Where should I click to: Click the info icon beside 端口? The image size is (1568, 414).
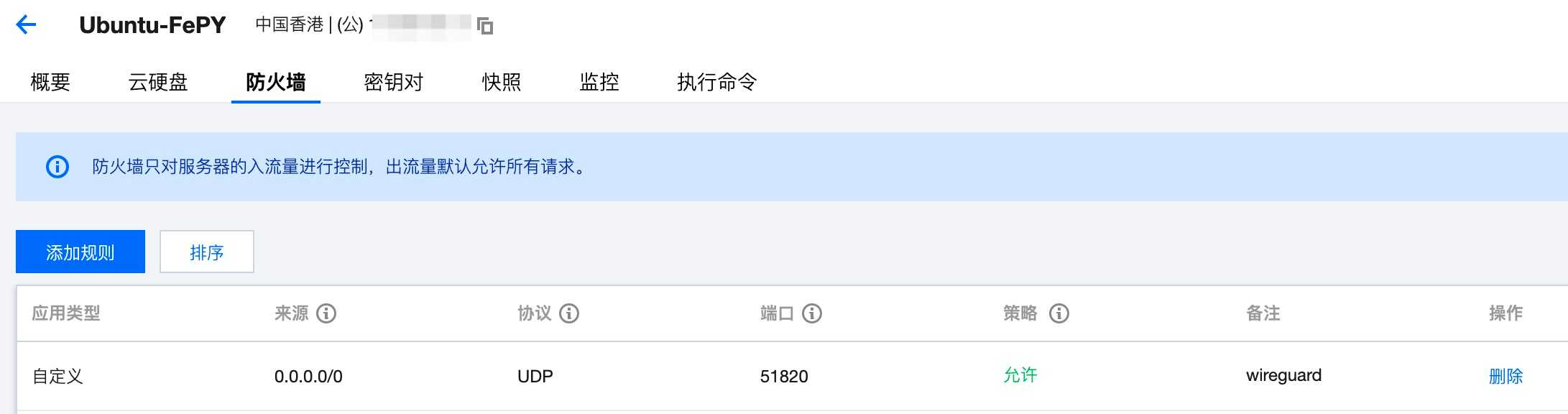click(812, 313)
